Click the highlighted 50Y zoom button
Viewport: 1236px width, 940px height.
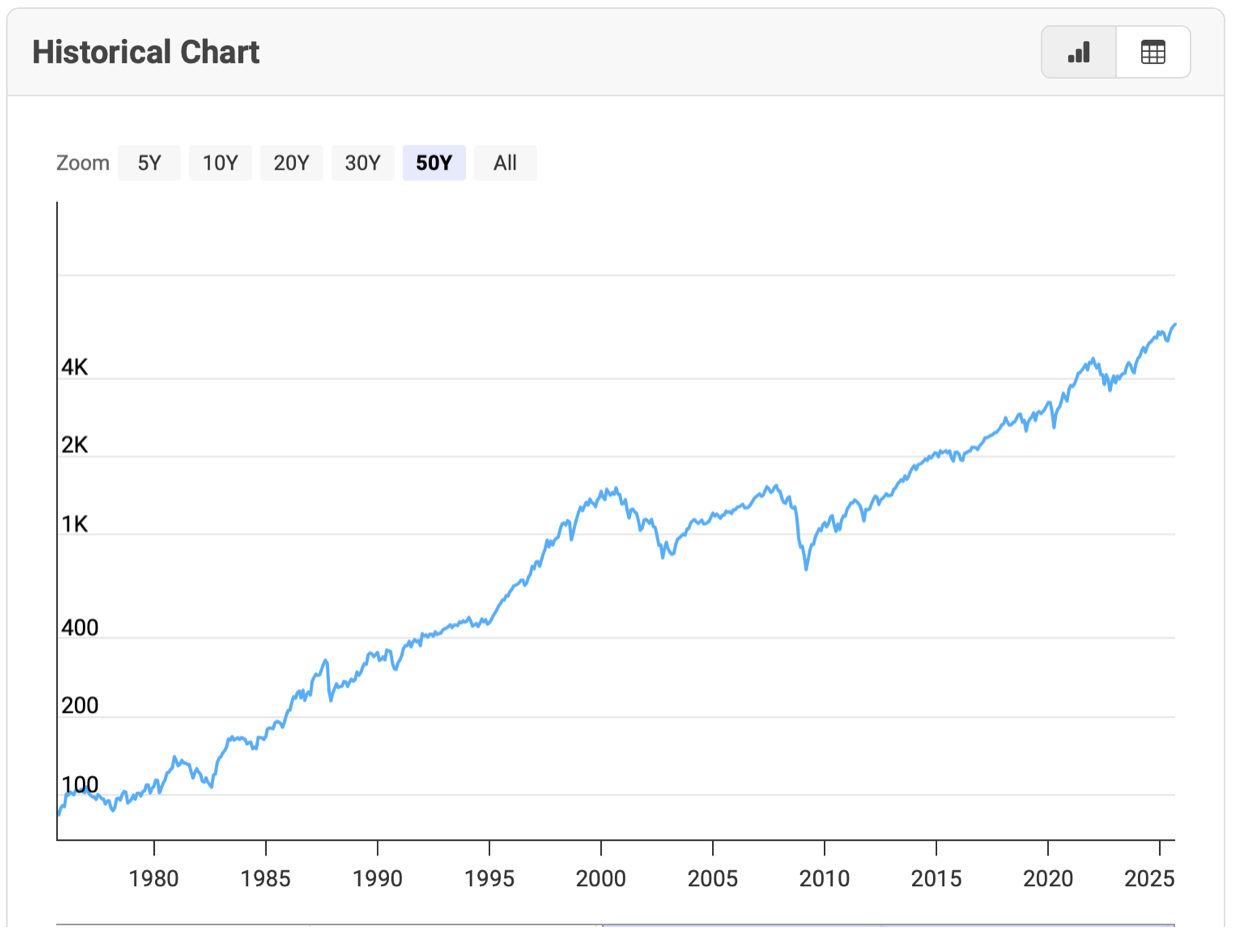point(434,163)
